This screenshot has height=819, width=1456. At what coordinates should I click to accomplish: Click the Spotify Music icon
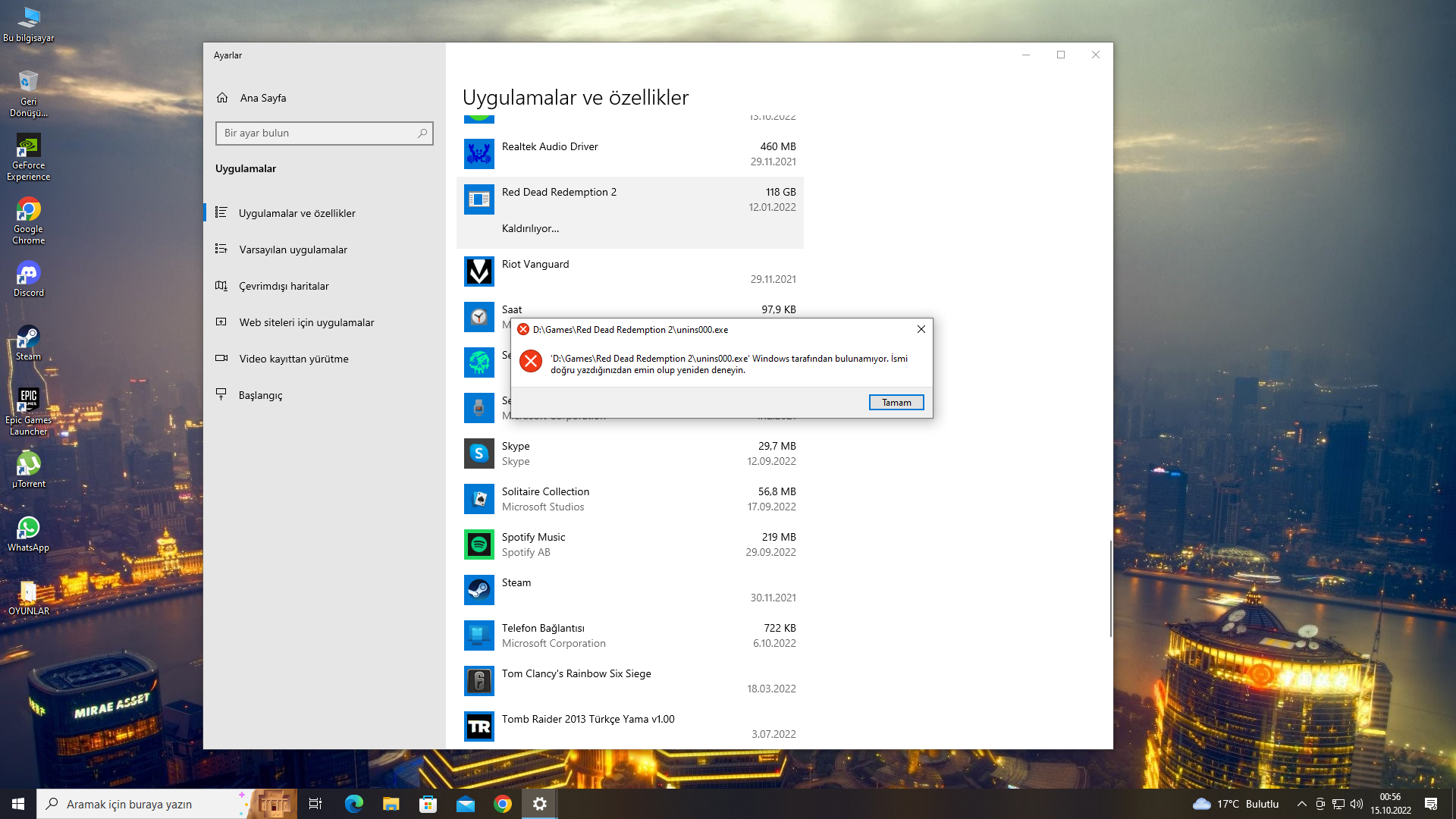pyautogui.click(x=479, y=544)
